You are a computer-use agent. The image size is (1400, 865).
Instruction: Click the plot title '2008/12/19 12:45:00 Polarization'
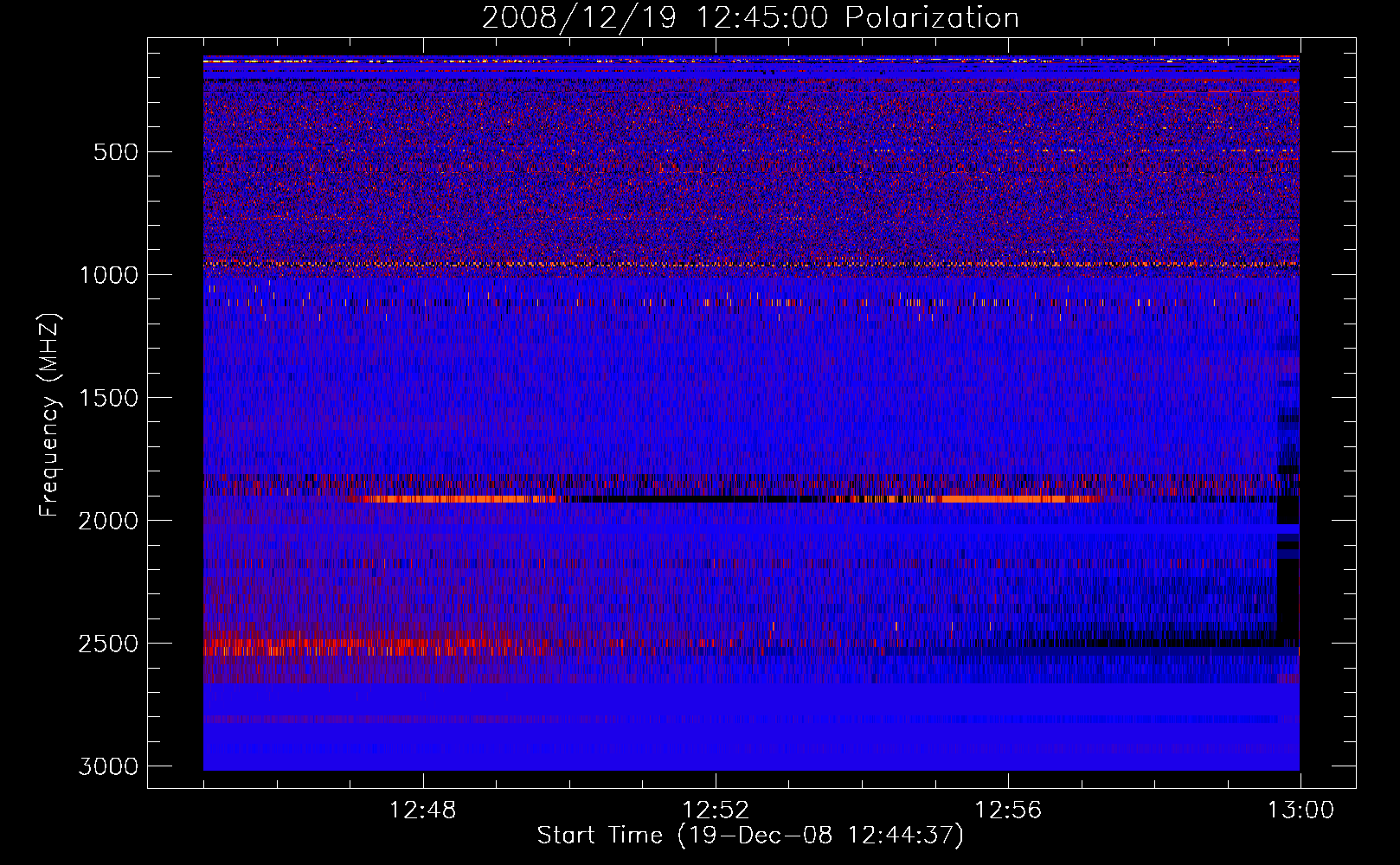tap(750, 18)
